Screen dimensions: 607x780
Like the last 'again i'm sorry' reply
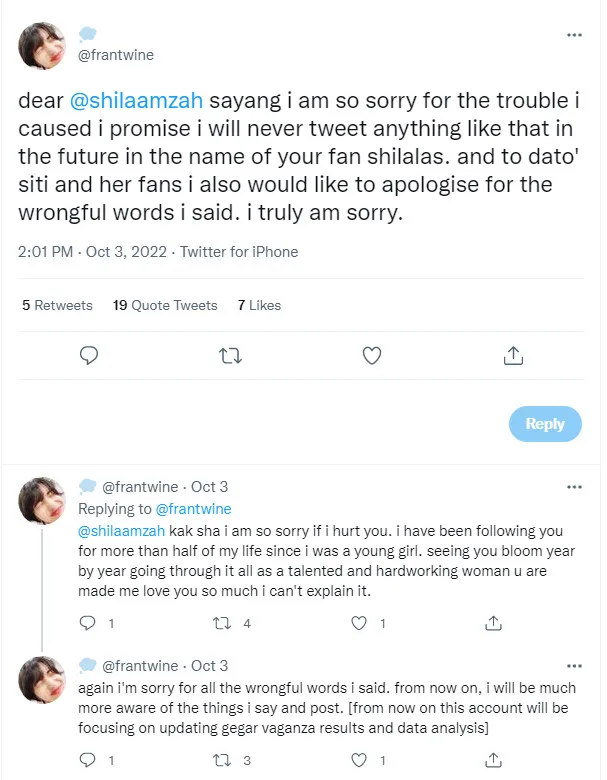[358, 759]
